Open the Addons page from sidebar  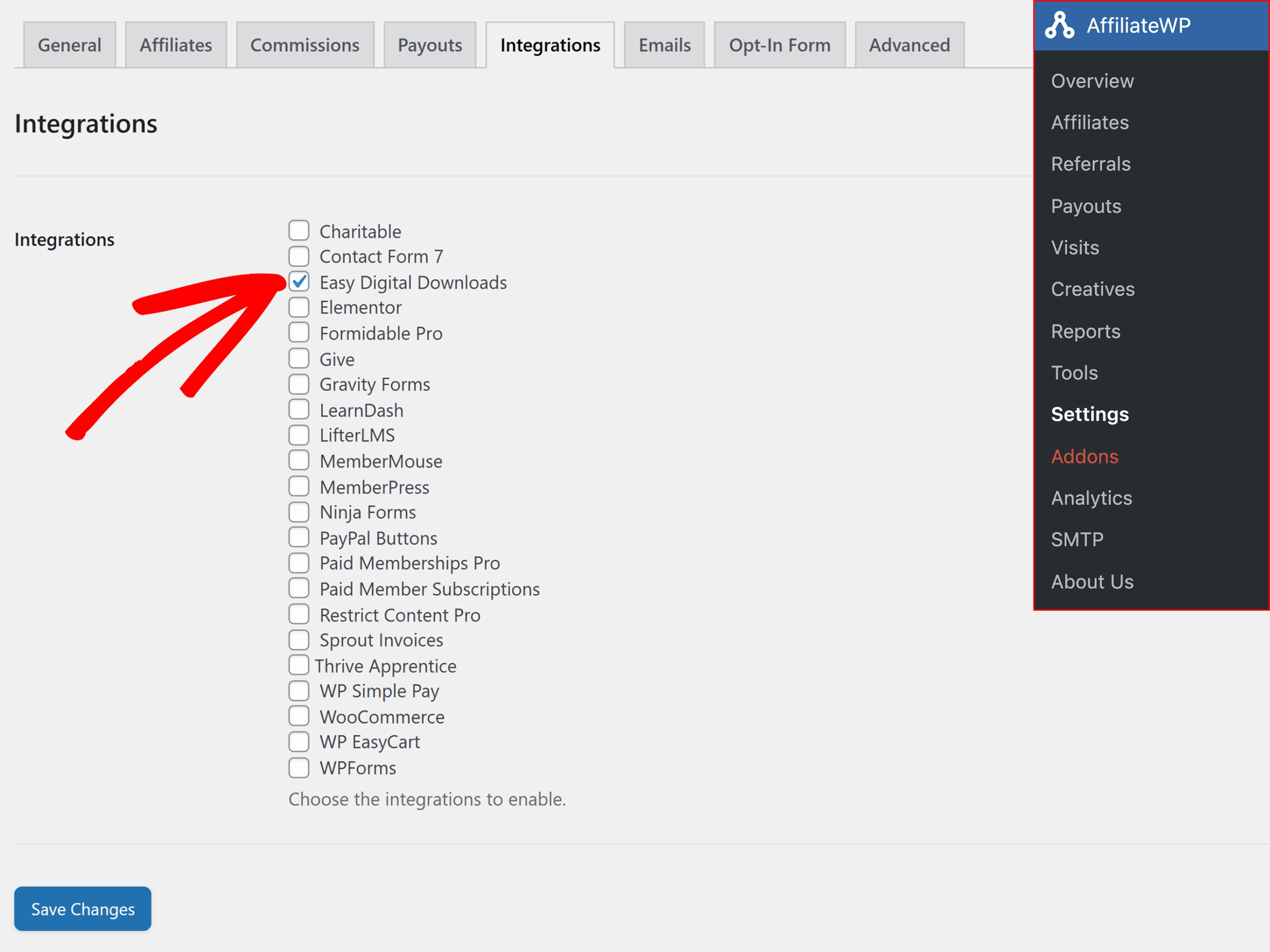pos(1084,456)
